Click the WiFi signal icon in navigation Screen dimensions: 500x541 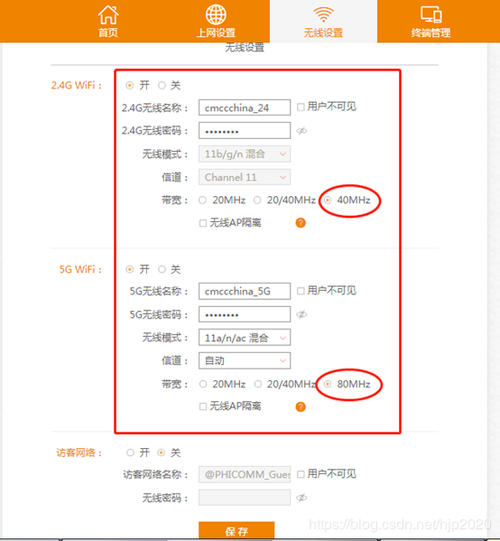[323, 14]
